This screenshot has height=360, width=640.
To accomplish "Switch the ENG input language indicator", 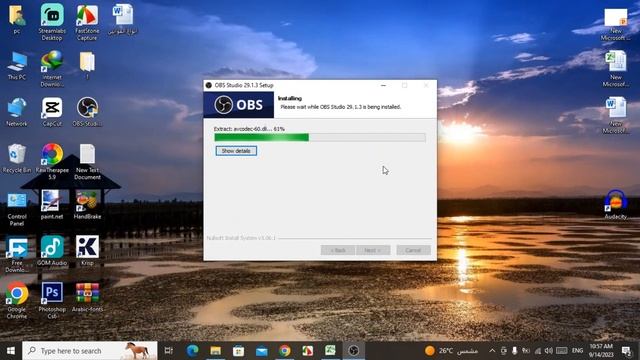I will [577, 351].
